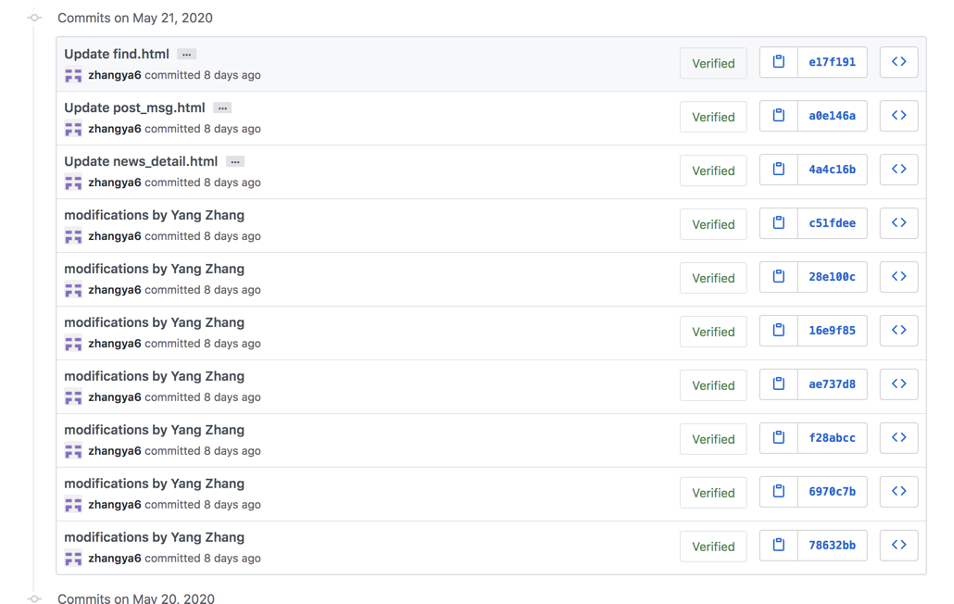Browse repository at commit 4a4c16b
This screenshot has height=604, width=954.
898,169
